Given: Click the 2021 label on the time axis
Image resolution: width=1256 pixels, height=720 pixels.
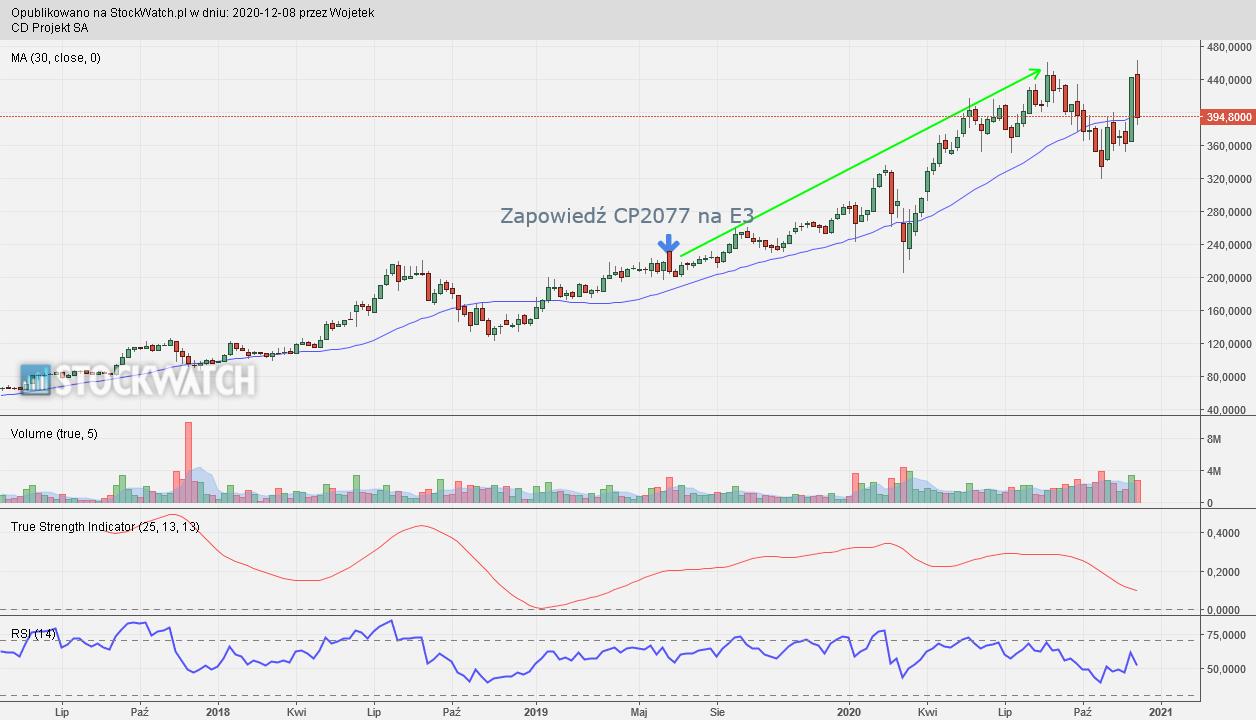Looking at the screenshot, I should coord(1160,712).
